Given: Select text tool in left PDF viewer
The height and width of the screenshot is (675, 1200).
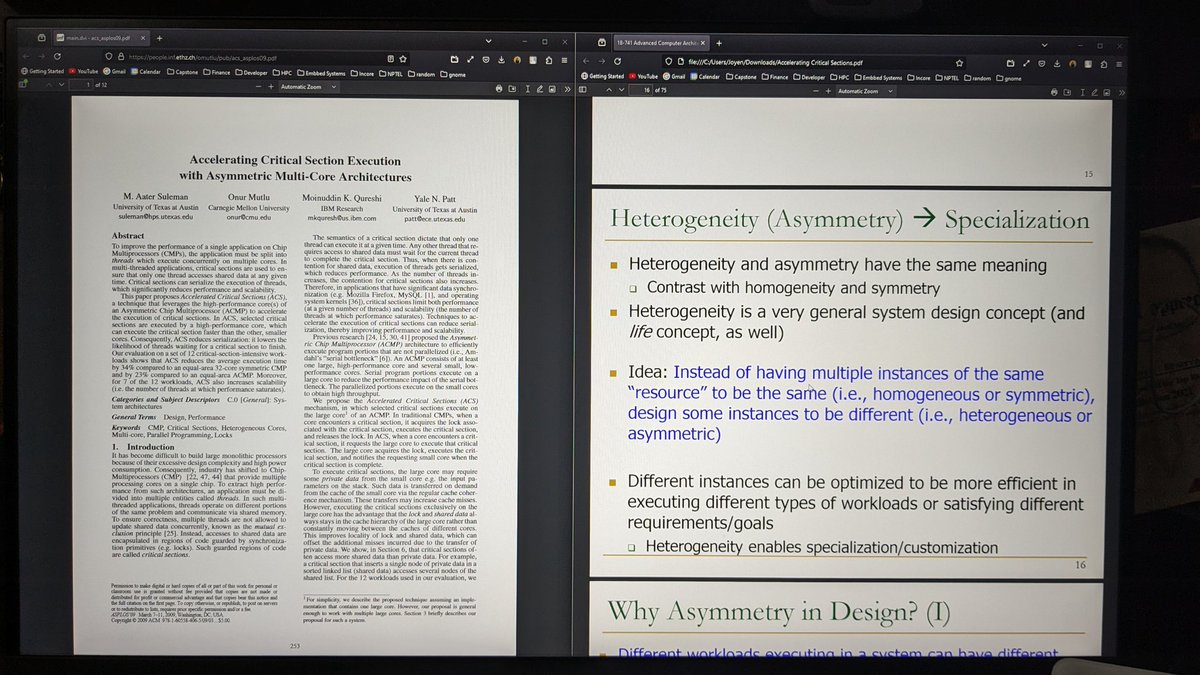Looking at the screenshot, I should 527,88.
